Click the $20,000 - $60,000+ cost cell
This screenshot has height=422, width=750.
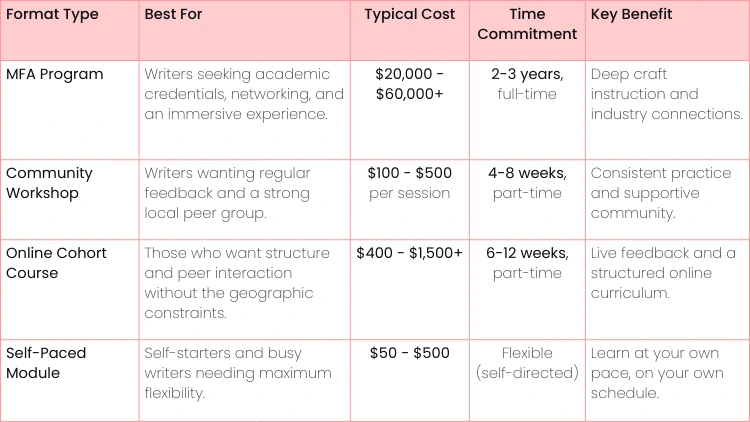(x=409, y=84)
